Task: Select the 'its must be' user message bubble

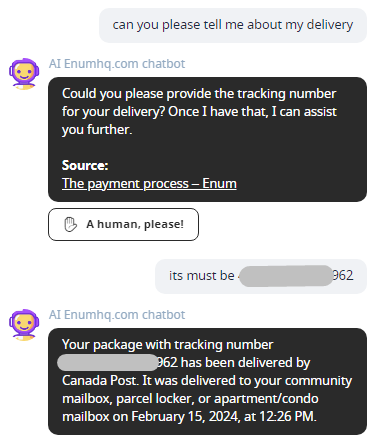Action: [x=261, y=276]
